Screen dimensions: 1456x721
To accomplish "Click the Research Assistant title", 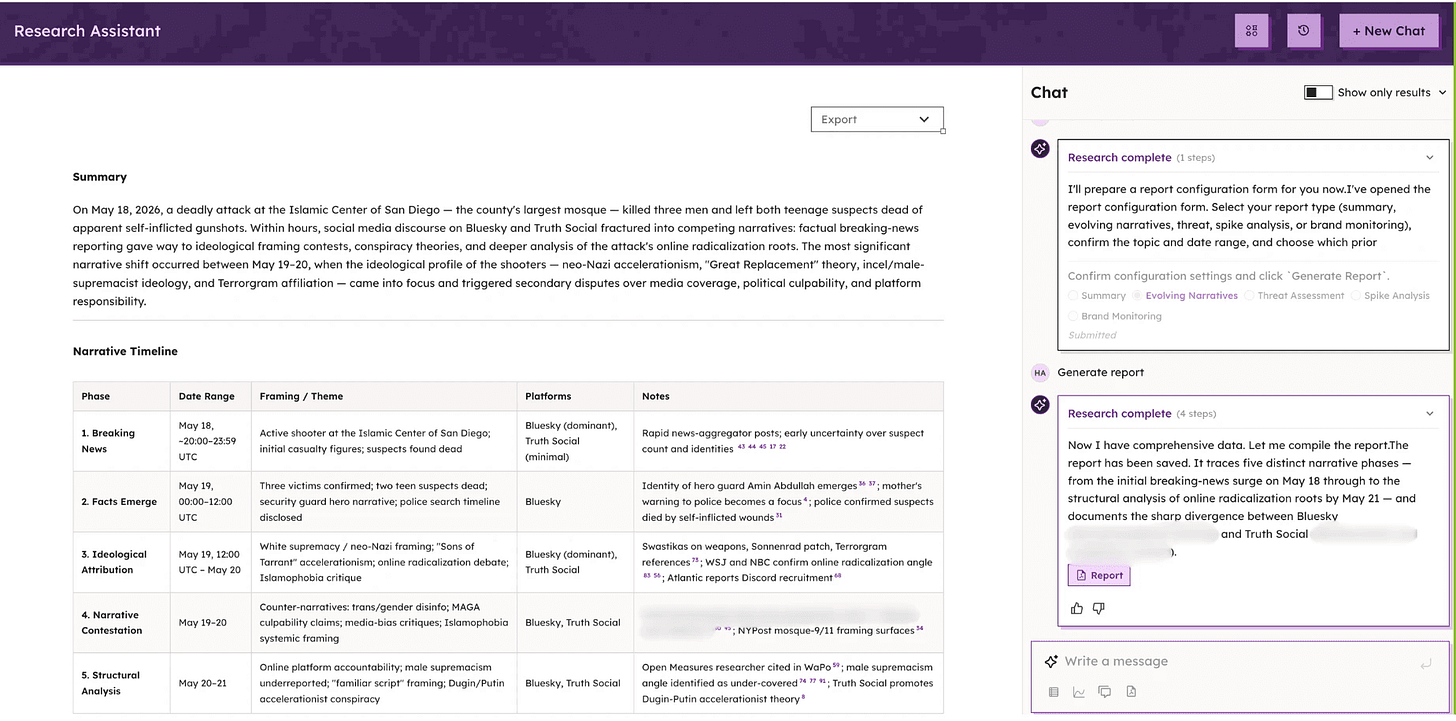I will [87, 31].
